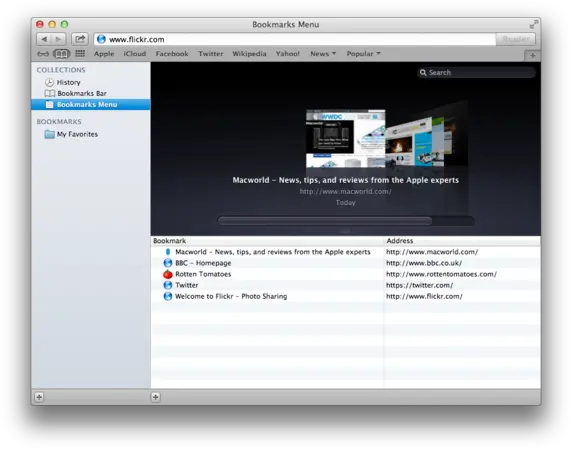Add a collection with sidebar plus button
The height and width of the screenshot is (449, 571).
[39, 397]
